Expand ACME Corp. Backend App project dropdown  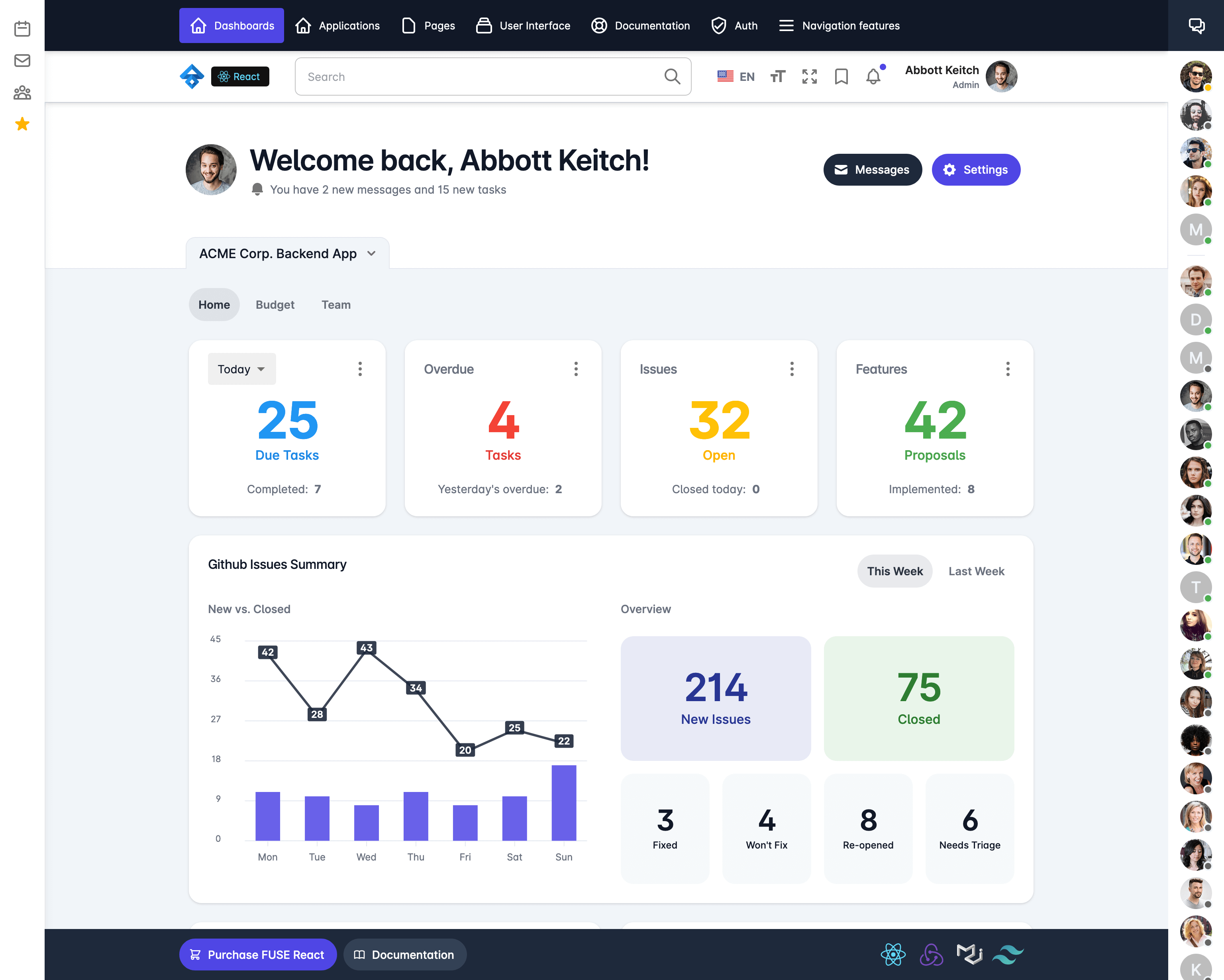[287, 253]
